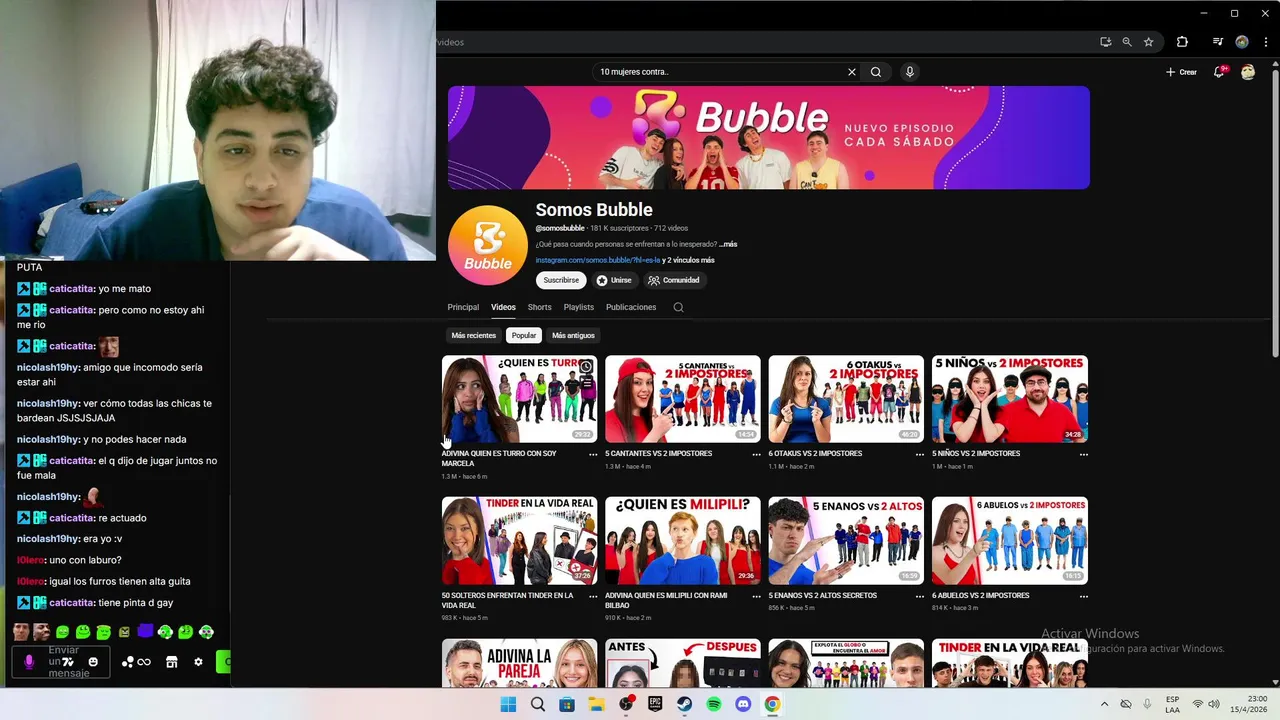Image resolution: width=1280 pixels, height=720 pixels.
Task: Bookmark this page with the star icon
Action: click(1149, 42)
